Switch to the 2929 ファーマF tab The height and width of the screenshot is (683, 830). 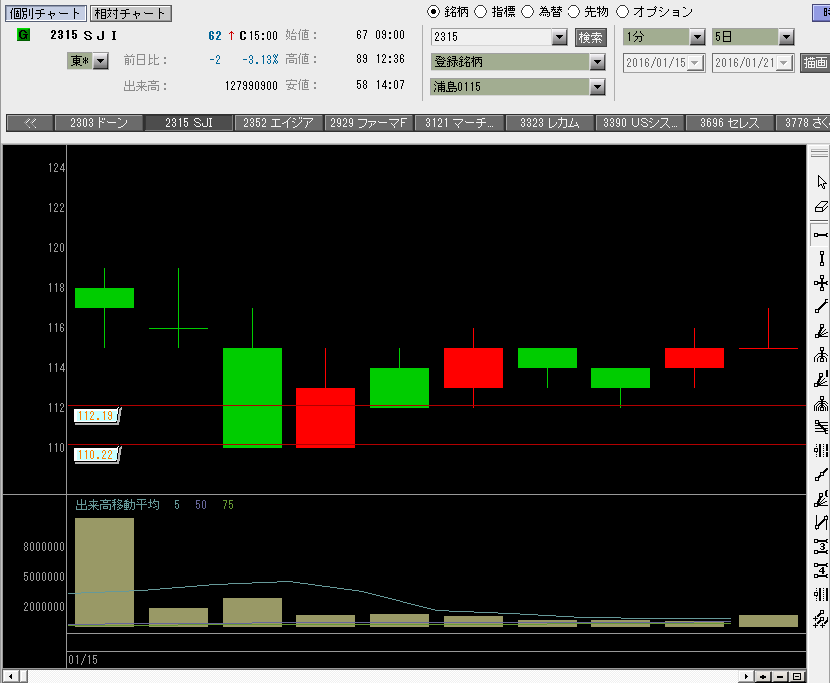coord(369,123)
